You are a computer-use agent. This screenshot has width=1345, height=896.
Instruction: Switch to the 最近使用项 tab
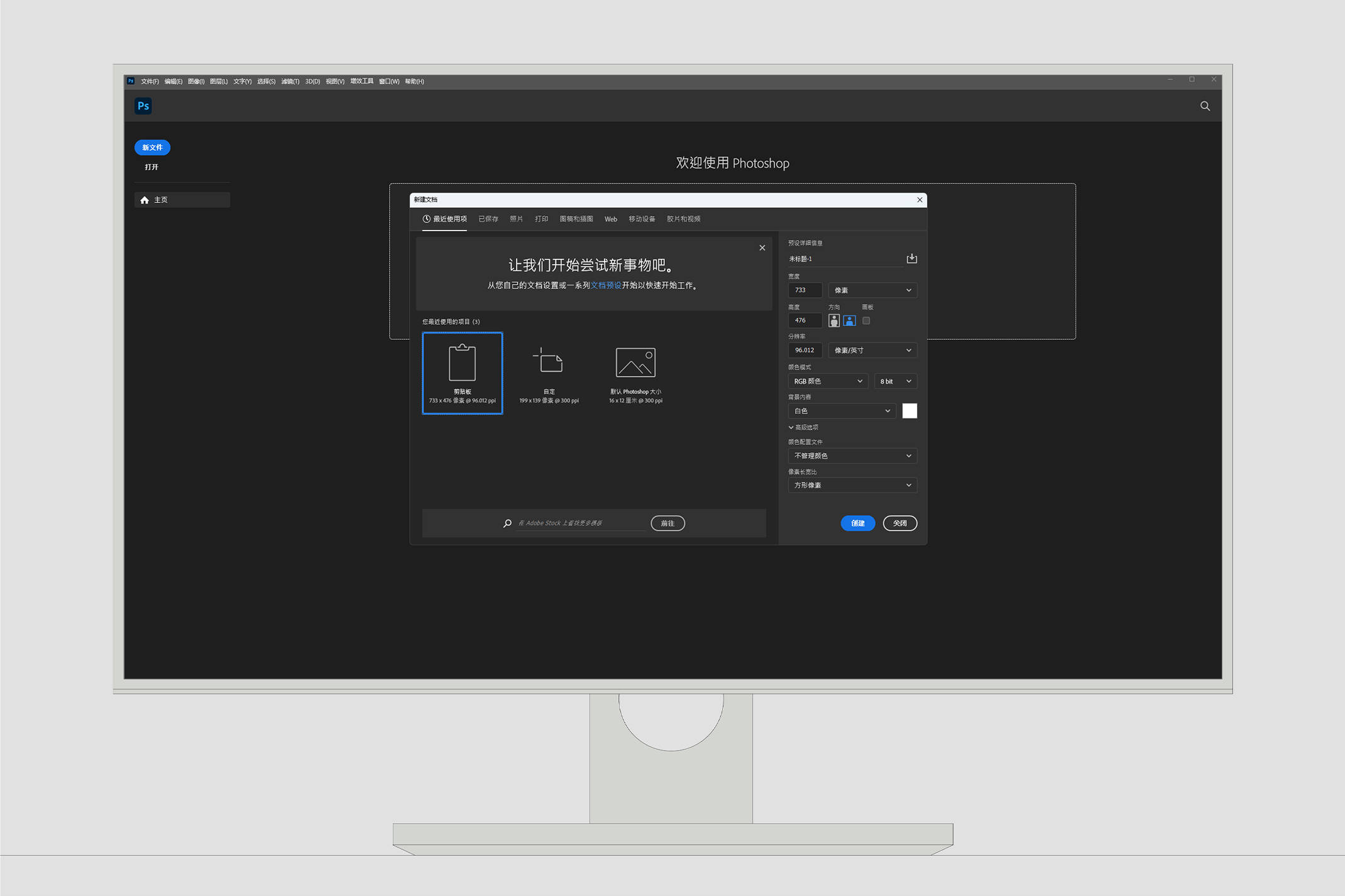(444, 219)
